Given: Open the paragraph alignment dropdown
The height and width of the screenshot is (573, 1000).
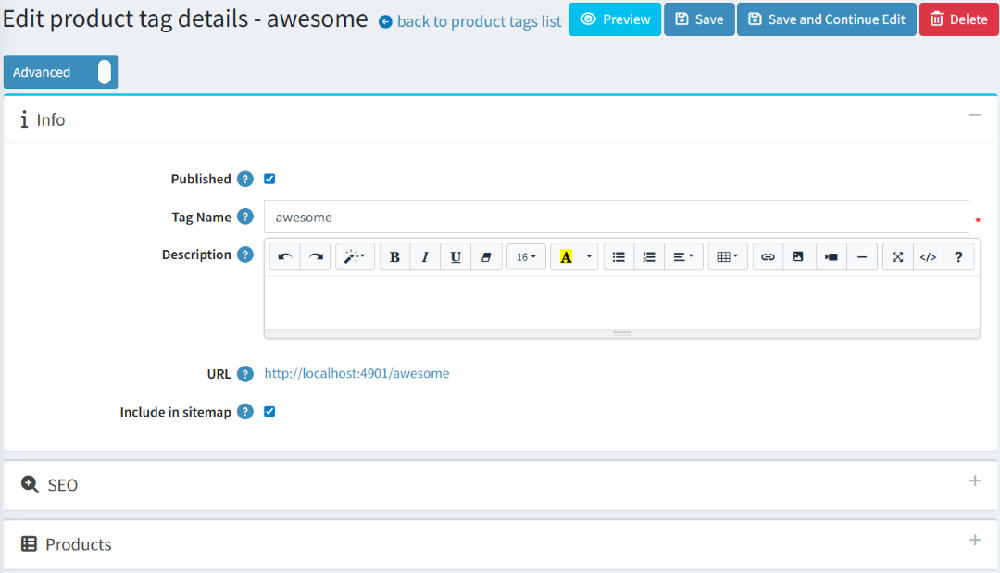Looking at the screenshot, I should click(x=684, y=257).
